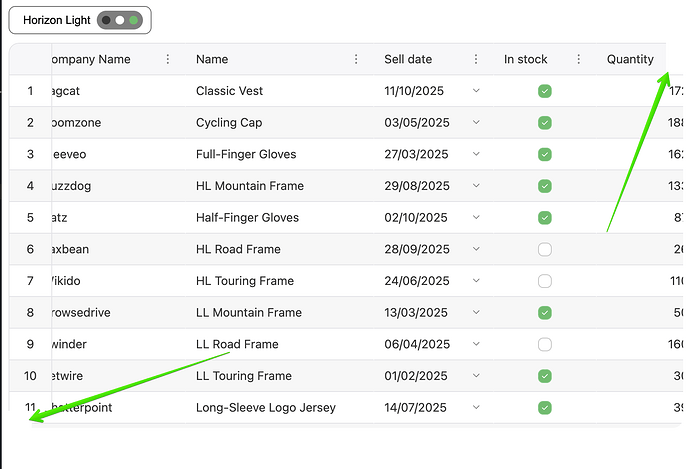Click the HL Mountain Frame cell

coord(279,186)
